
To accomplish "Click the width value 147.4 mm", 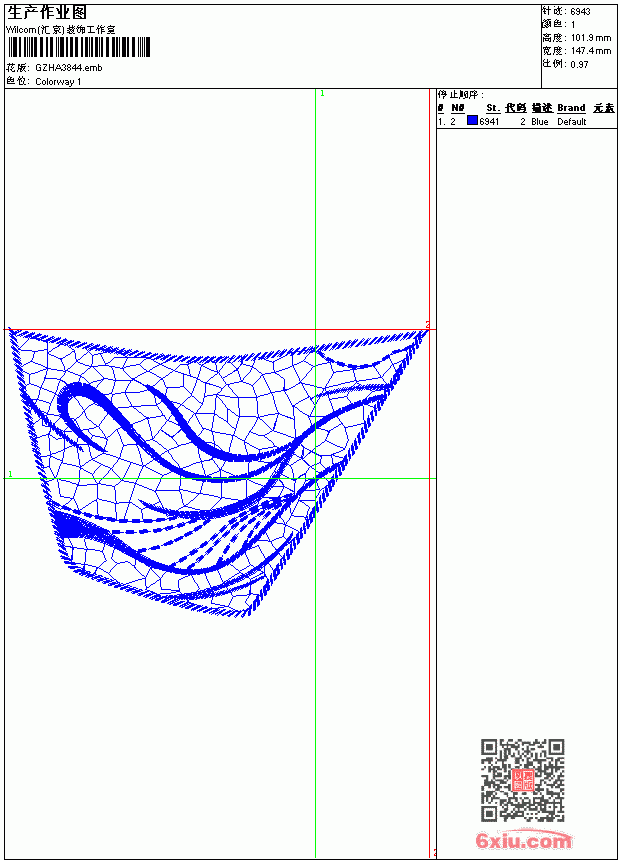I will pyautogui.click(x=591, y=51).
